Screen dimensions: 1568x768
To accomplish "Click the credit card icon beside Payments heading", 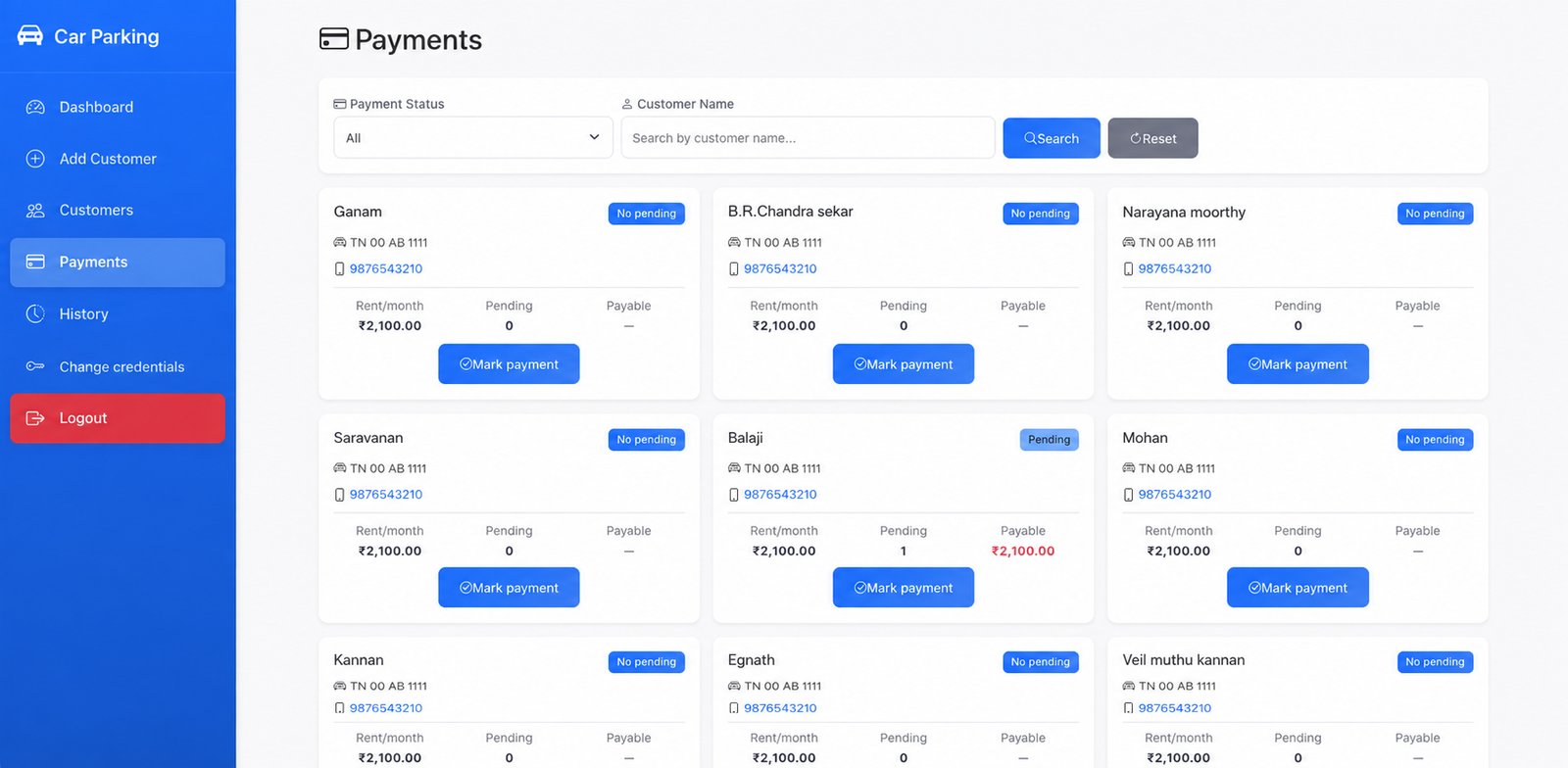I will click(334, 39).
